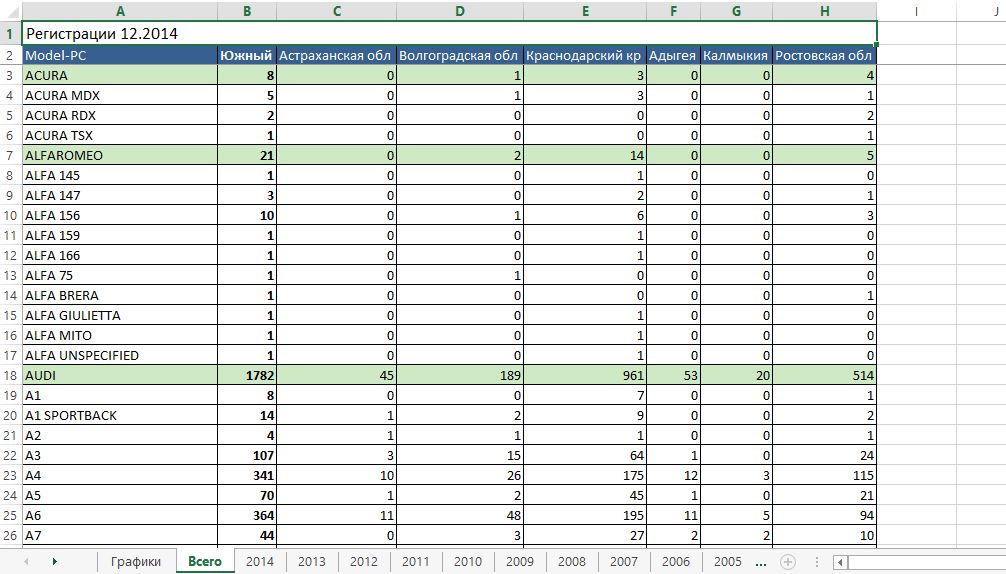Select the 'ALFA MITO' cell
Screen dimensions: 1006x574
point(120,335)
